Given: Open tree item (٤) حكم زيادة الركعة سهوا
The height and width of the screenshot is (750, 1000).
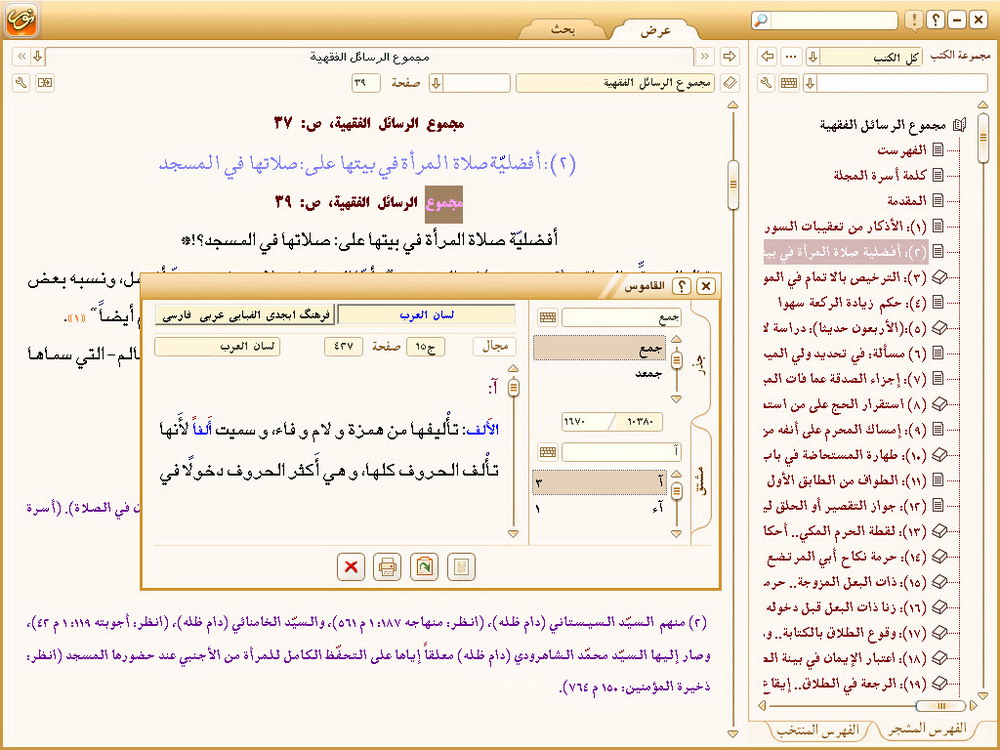Looking at the screenshot, I should [x=853, y=302].
